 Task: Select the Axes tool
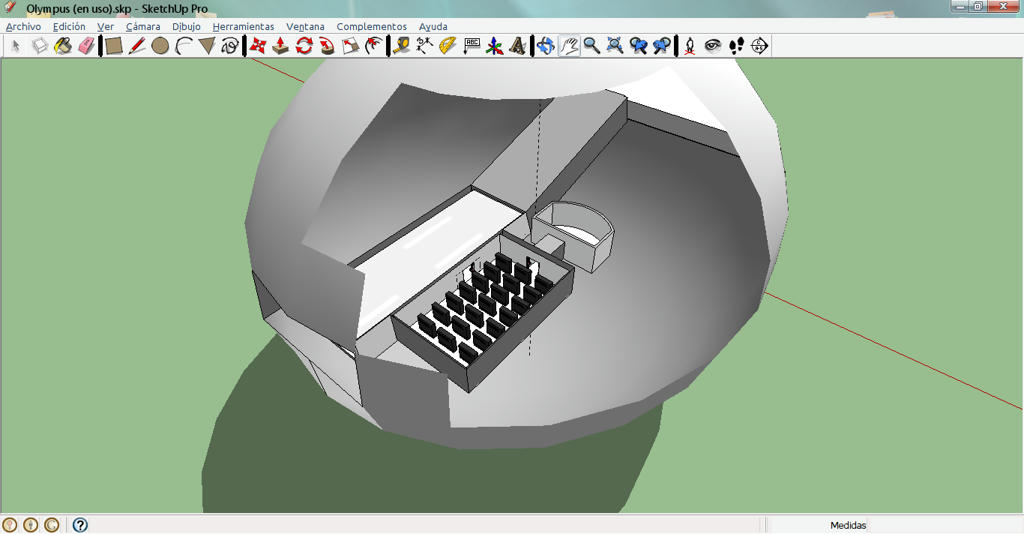click(494, 46)
